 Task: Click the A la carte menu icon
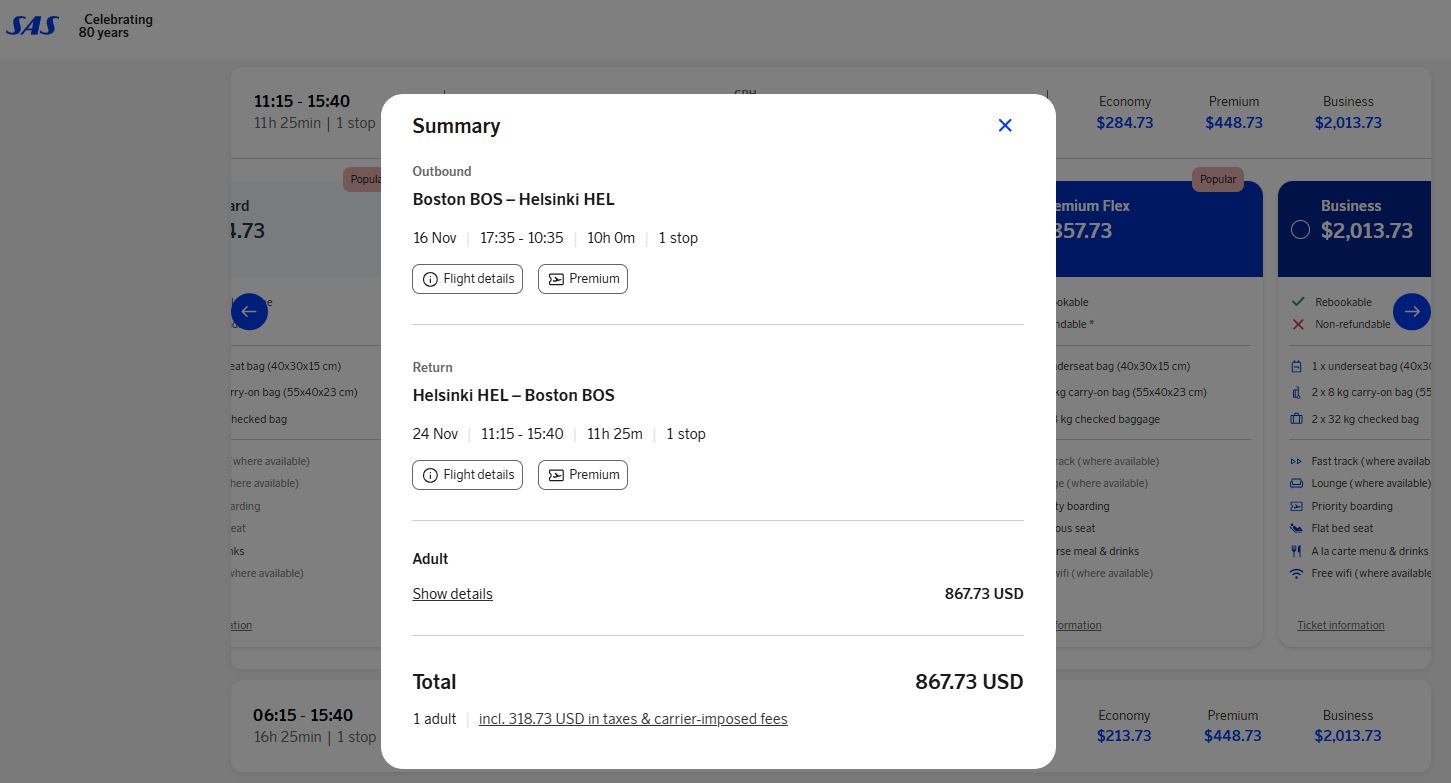[x=1297, y=551]
